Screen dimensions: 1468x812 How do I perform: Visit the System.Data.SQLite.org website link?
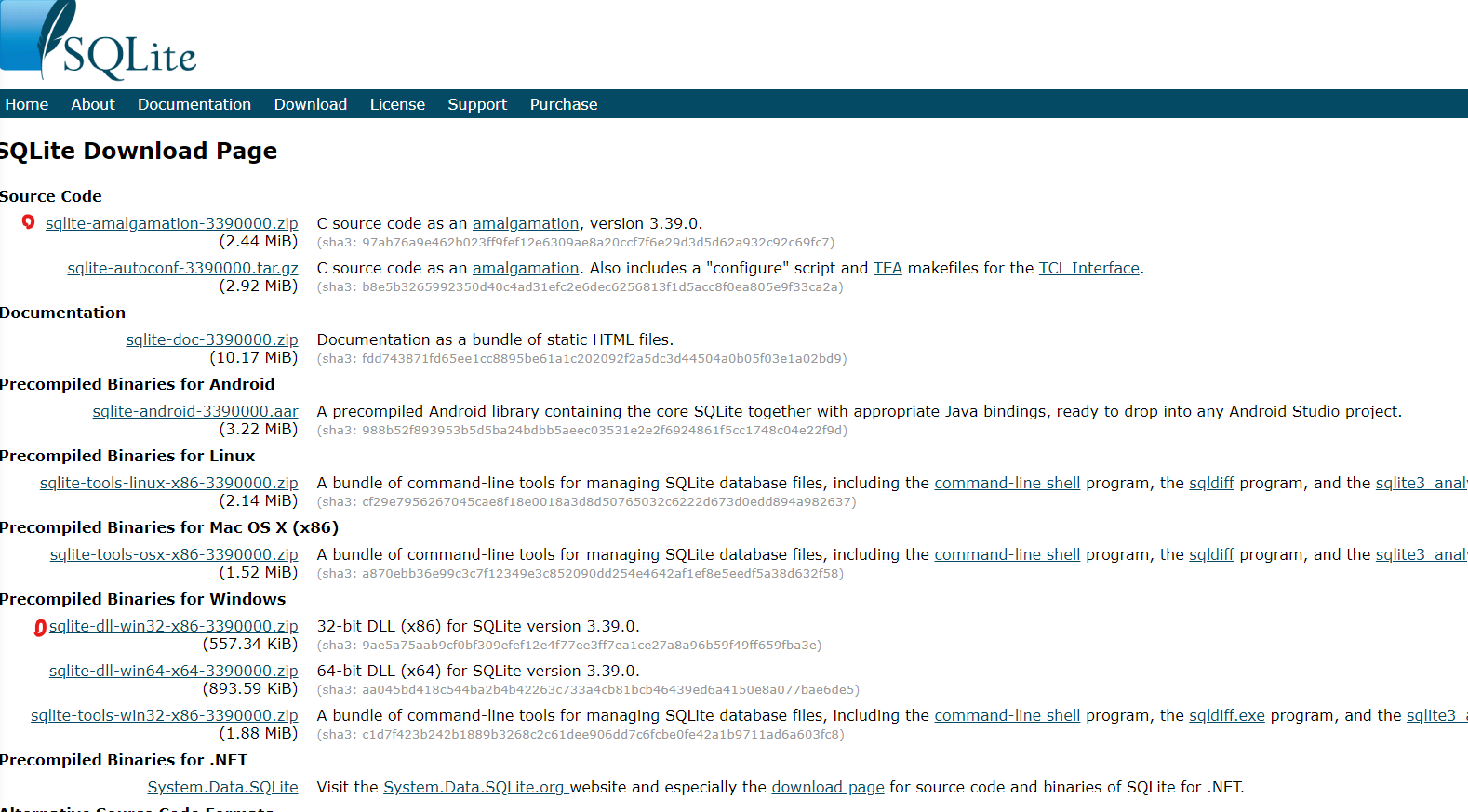coord(474,787)
